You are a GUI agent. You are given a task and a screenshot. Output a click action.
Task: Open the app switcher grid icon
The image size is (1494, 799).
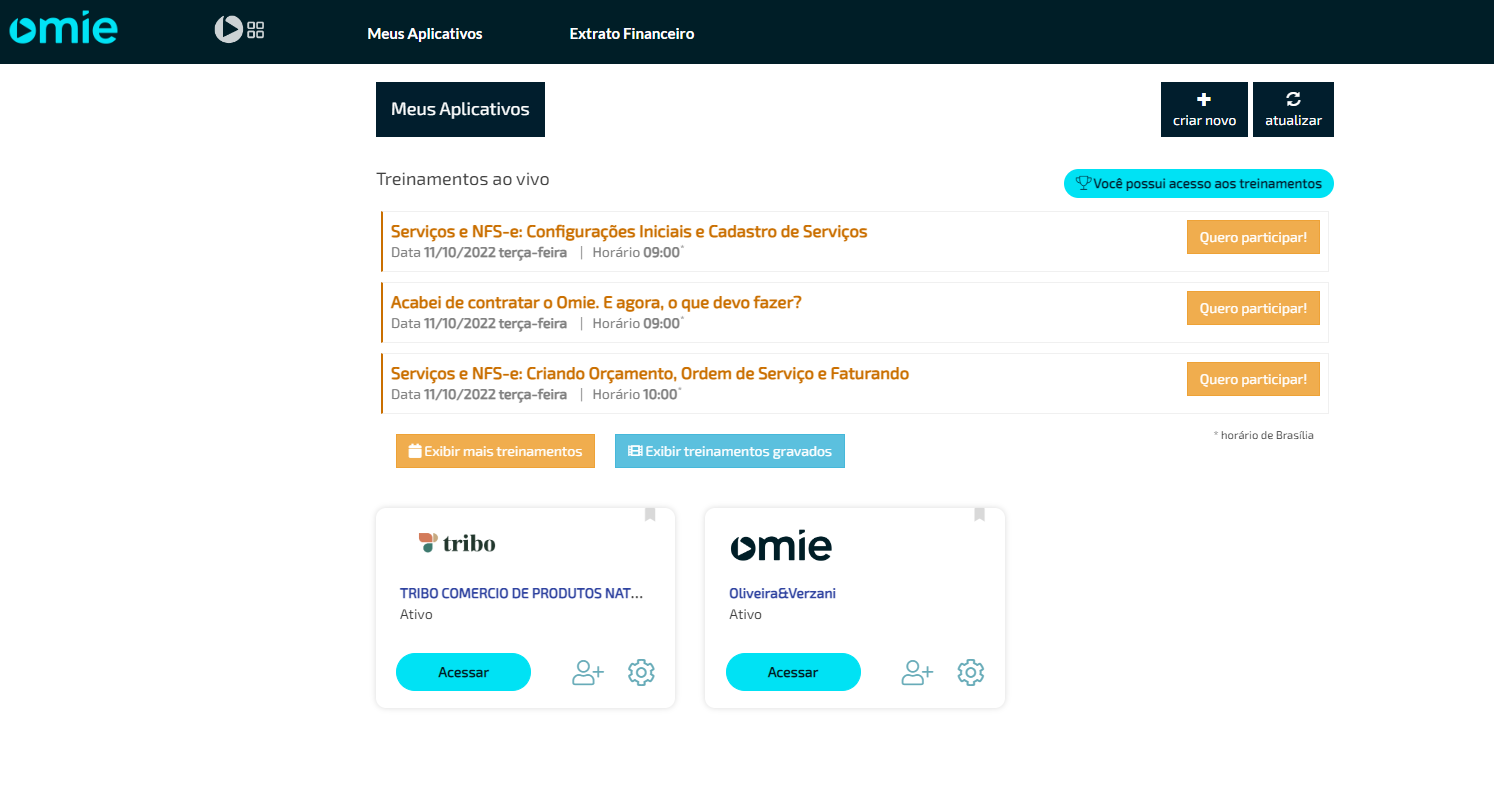(255, 30)
